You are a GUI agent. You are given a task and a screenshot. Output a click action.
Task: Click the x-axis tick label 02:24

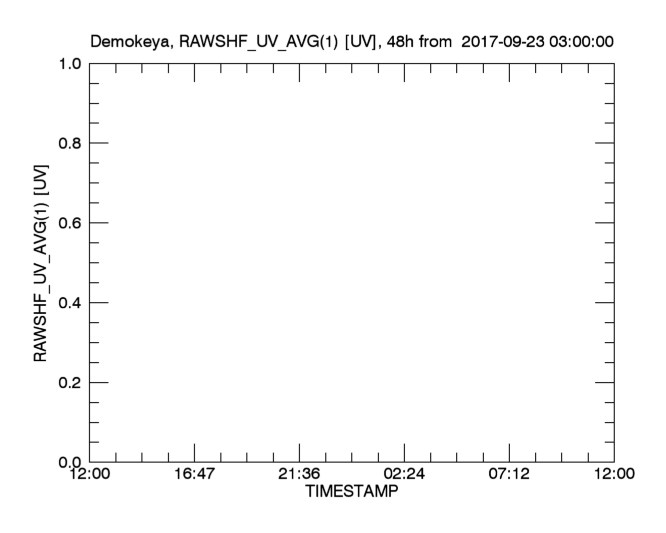click(405, 476)
